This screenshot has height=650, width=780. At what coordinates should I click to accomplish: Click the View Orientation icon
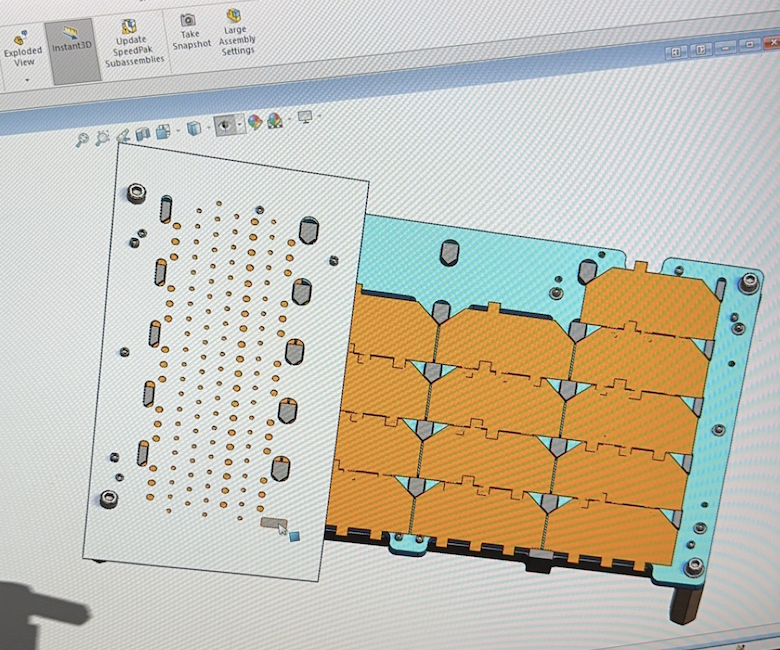[x=163, y=132]
